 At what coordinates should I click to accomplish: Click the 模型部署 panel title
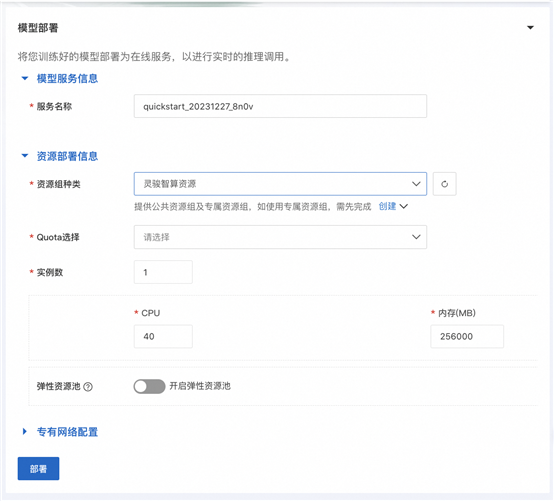coord(38,28)
